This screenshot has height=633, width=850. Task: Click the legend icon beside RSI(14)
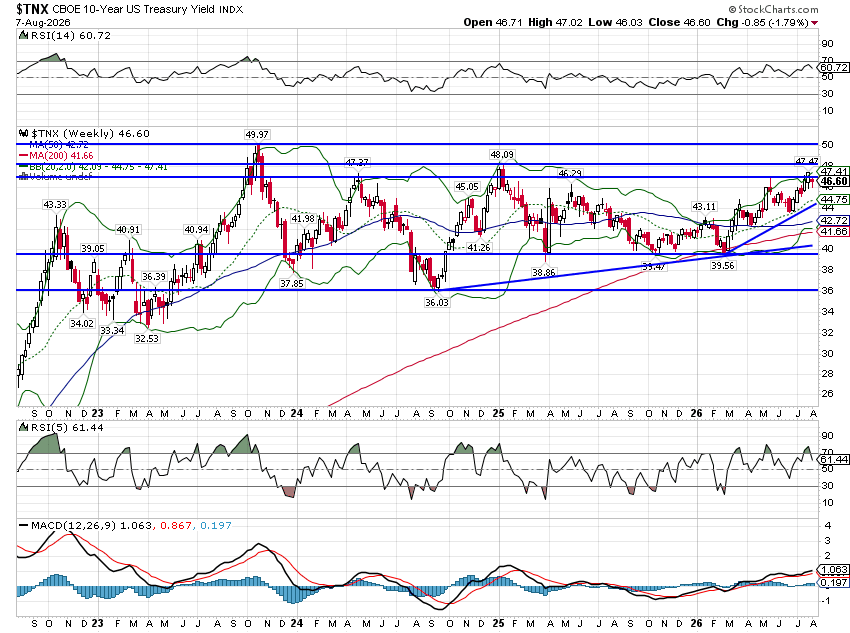[23, 35]
